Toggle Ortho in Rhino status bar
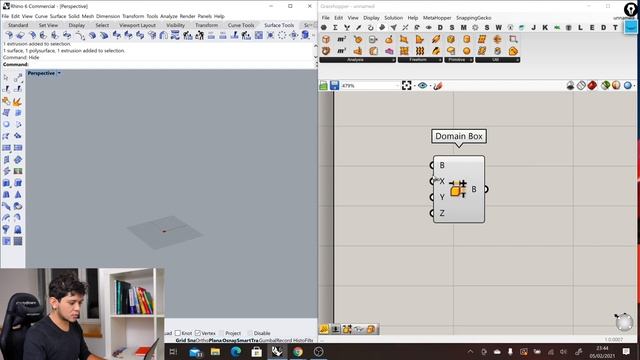 [x=202, y=340]
